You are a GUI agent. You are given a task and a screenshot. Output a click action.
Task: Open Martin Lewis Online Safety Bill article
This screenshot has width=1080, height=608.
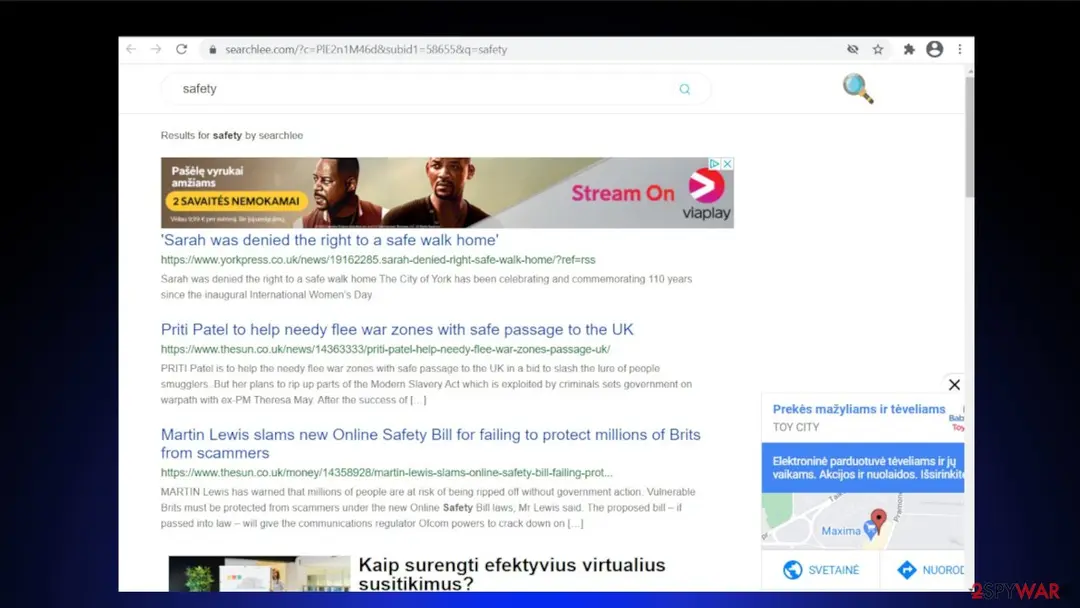pos(430,443)
